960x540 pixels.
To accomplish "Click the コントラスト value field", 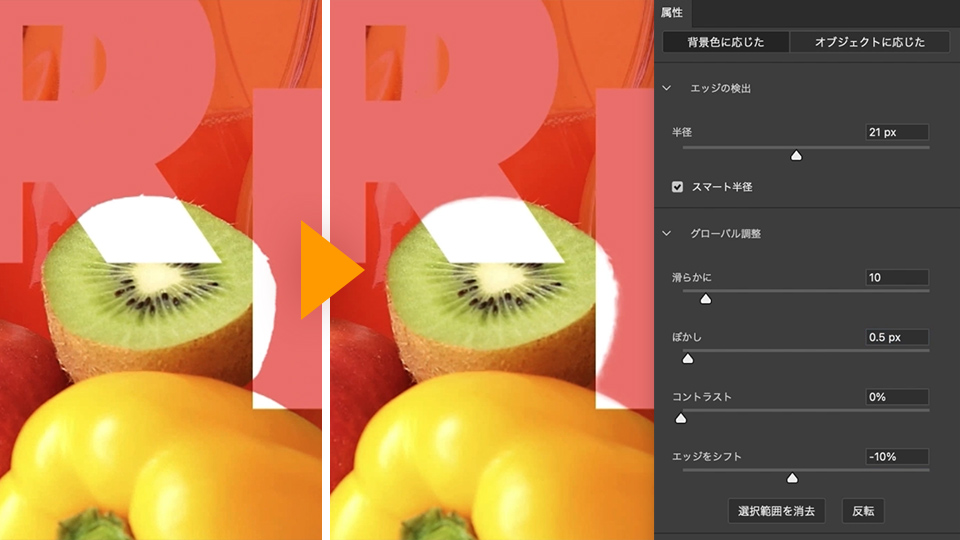I will pos(897,397).
